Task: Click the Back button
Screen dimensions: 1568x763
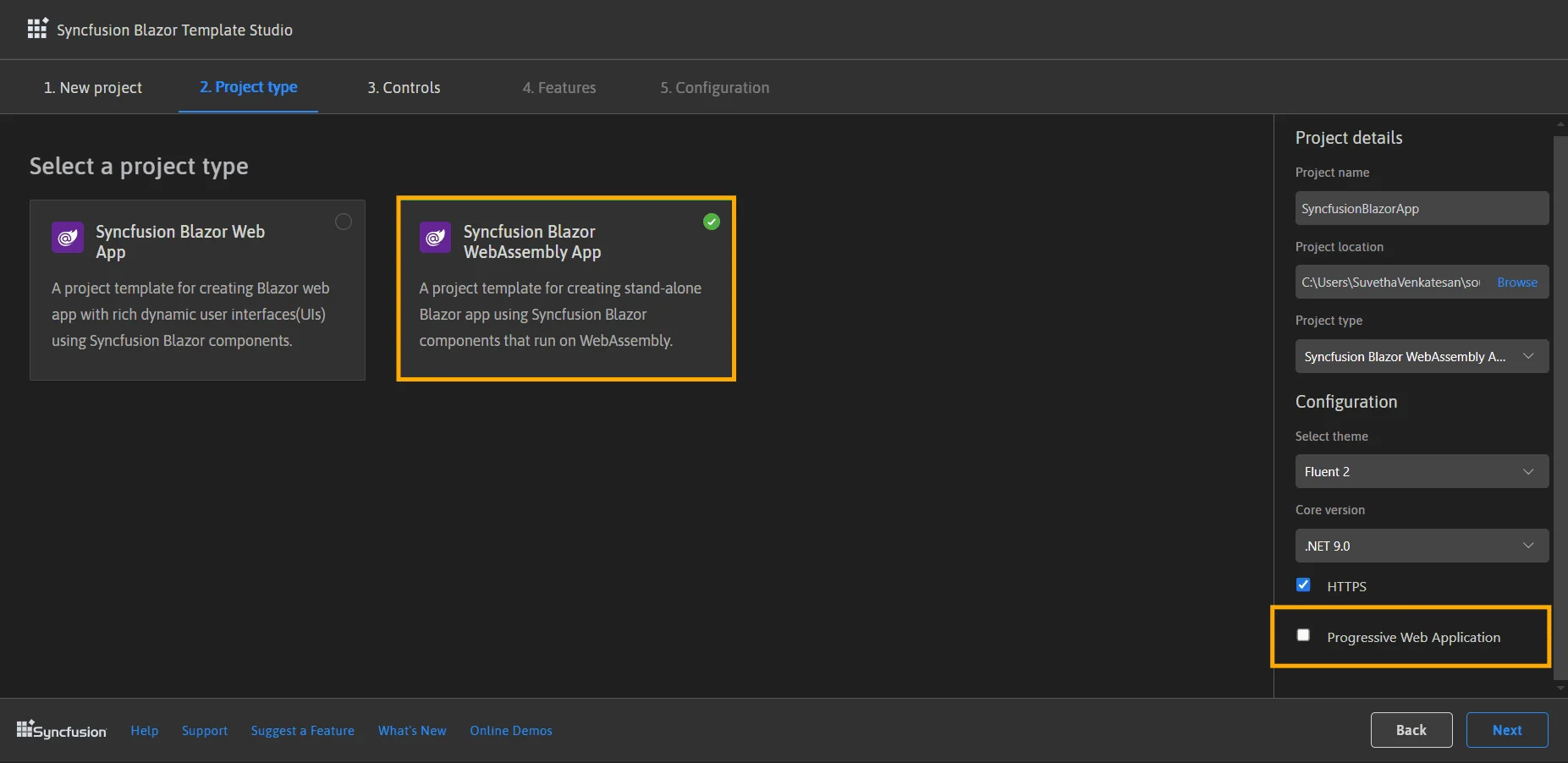Action: 1411,729
